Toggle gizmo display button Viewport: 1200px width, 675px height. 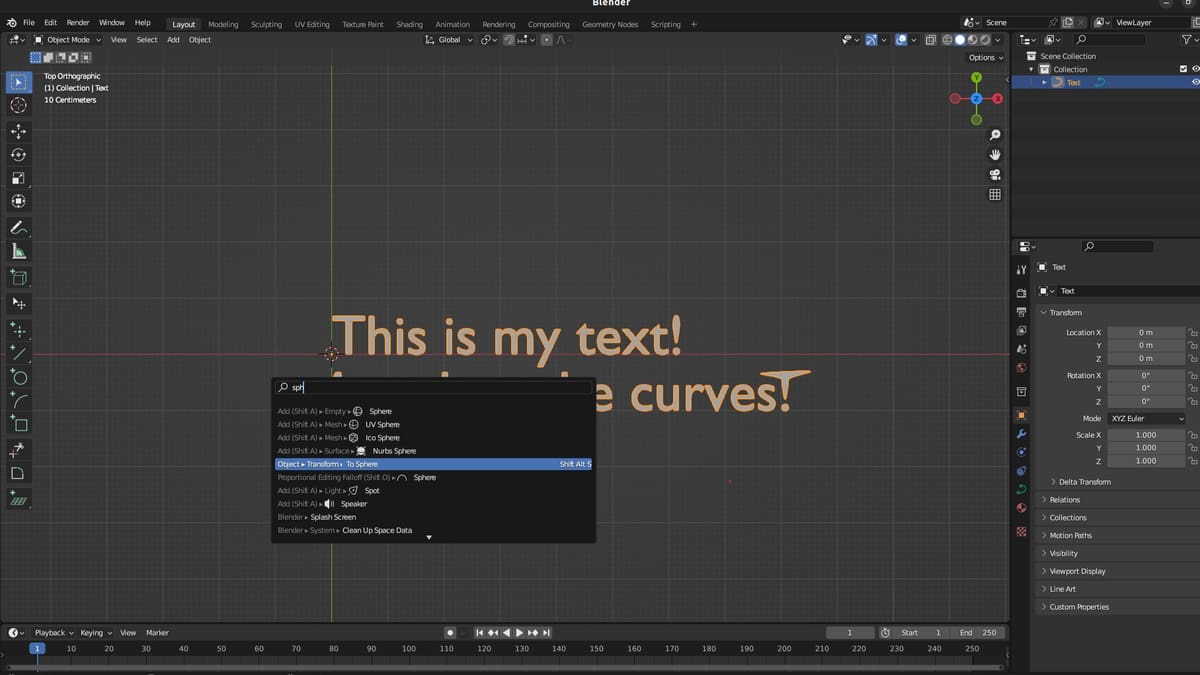(871, 40)
